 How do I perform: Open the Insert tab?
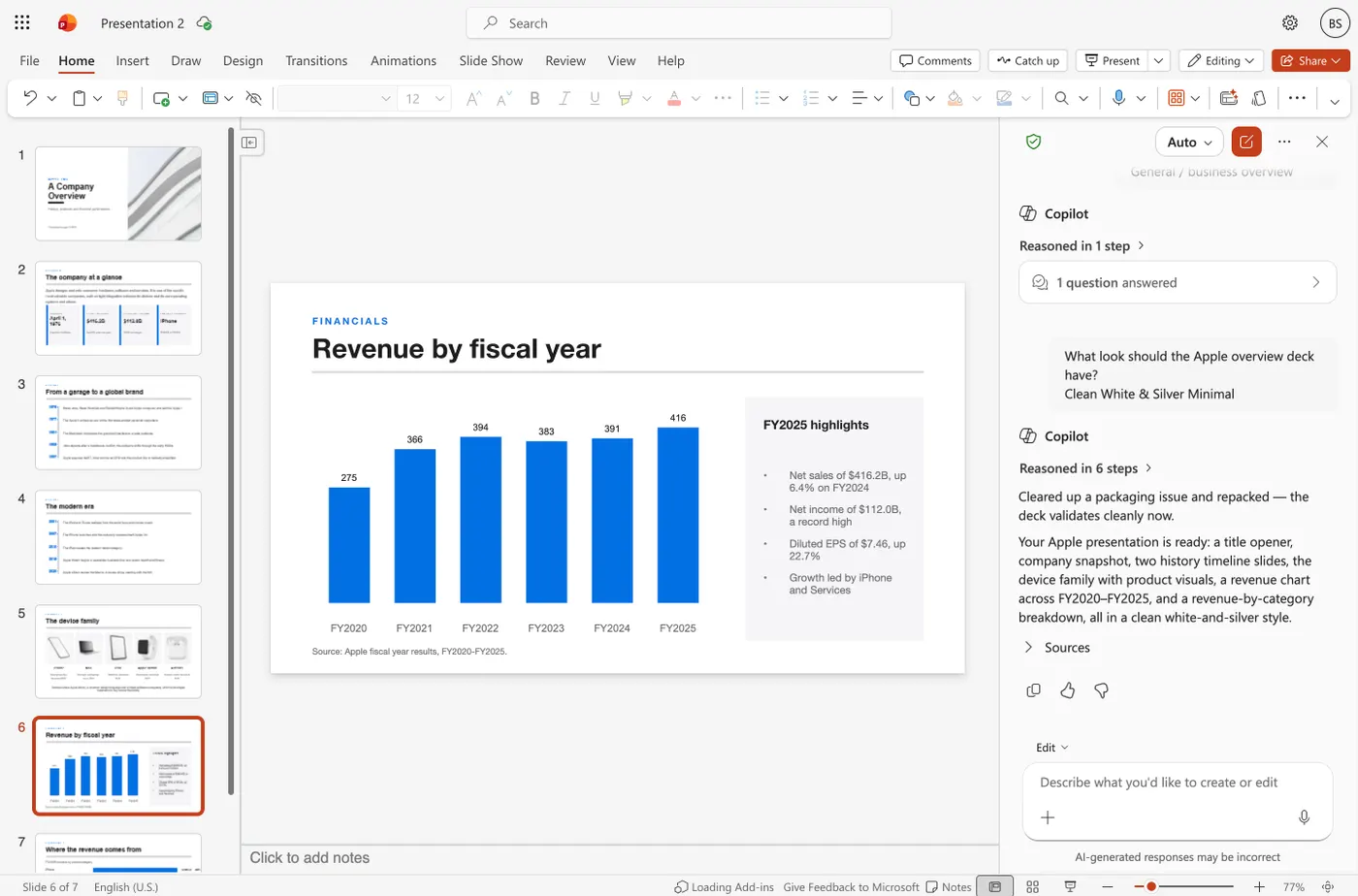pos(133,60)
